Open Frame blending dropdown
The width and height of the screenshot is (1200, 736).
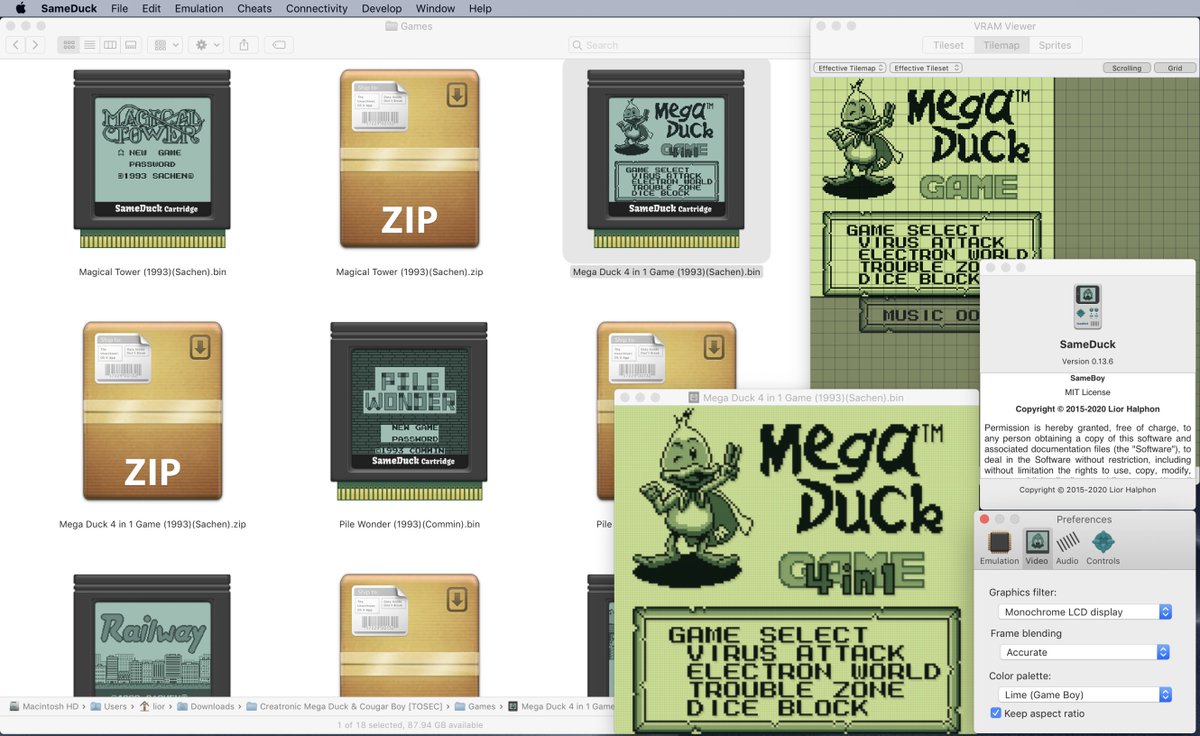(x=1085, y=652)
